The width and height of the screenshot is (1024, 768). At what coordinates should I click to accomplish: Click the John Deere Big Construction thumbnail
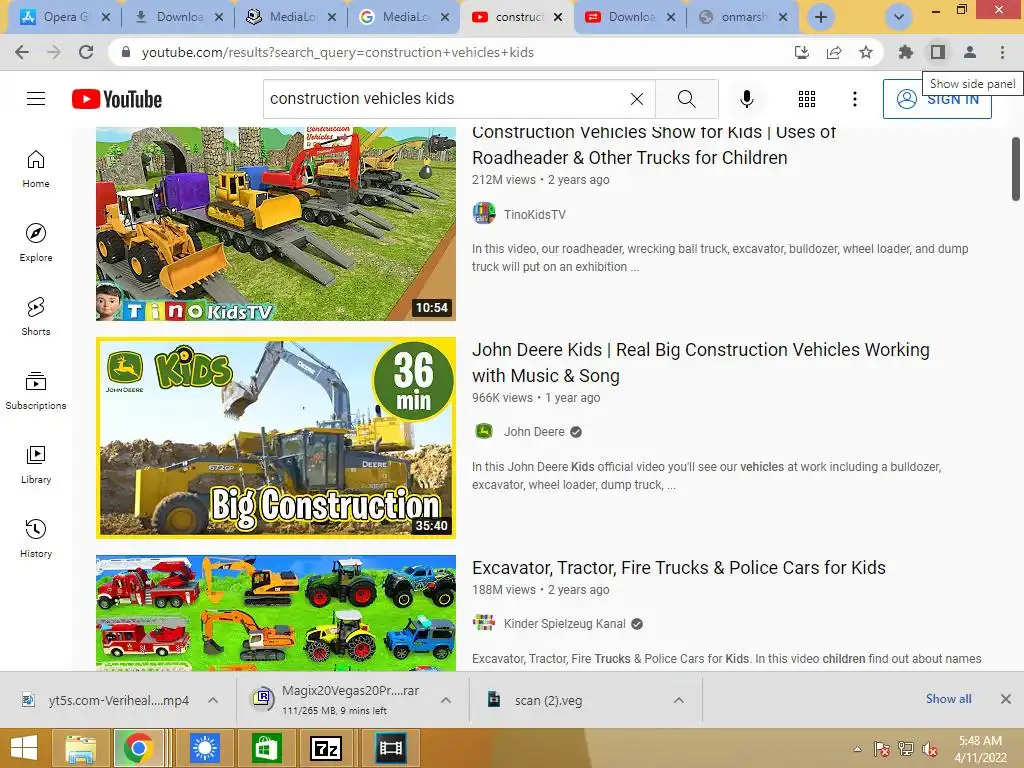pyautogui.click(x=276, y=438)
